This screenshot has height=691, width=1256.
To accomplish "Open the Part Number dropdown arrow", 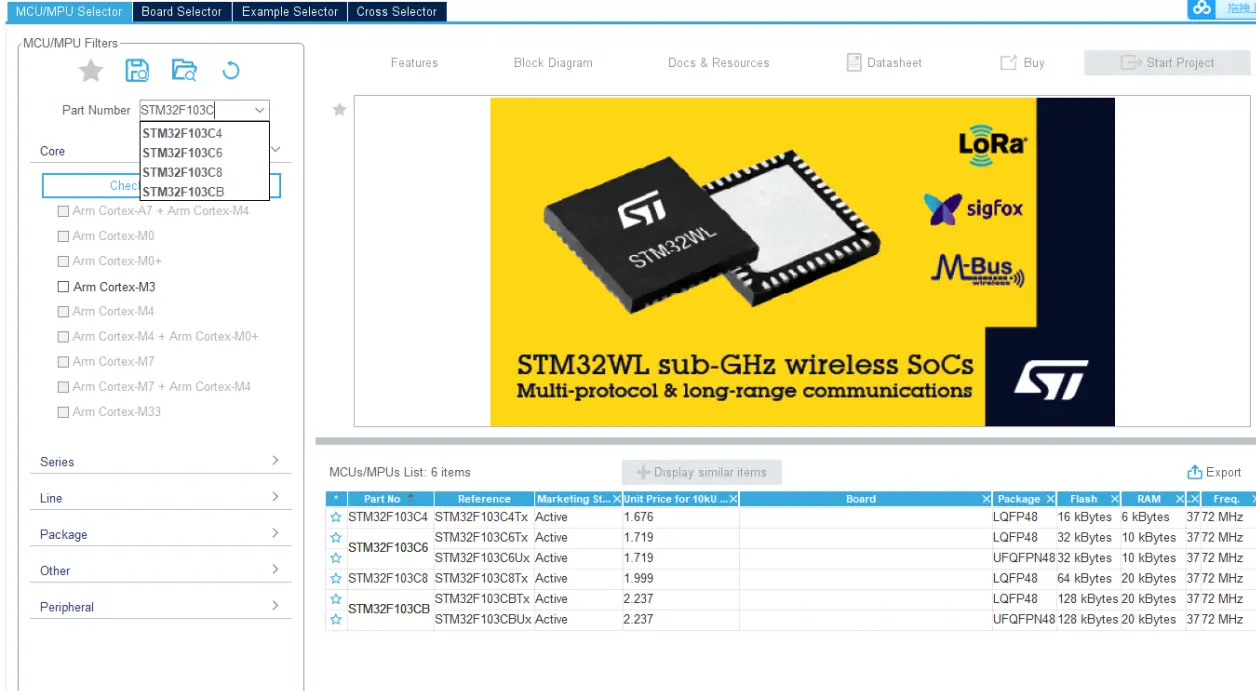I will click(260, 110).
